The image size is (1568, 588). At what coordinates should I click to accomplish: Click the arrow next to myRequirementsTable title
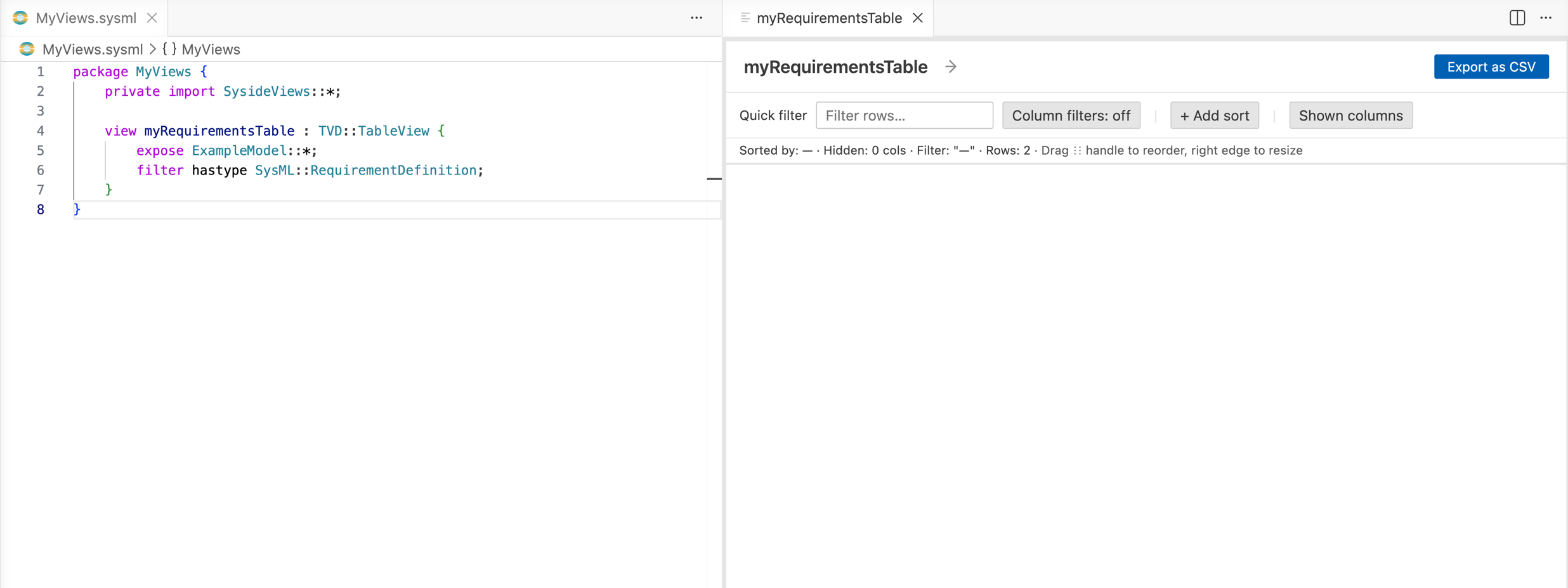click(951, 67)
